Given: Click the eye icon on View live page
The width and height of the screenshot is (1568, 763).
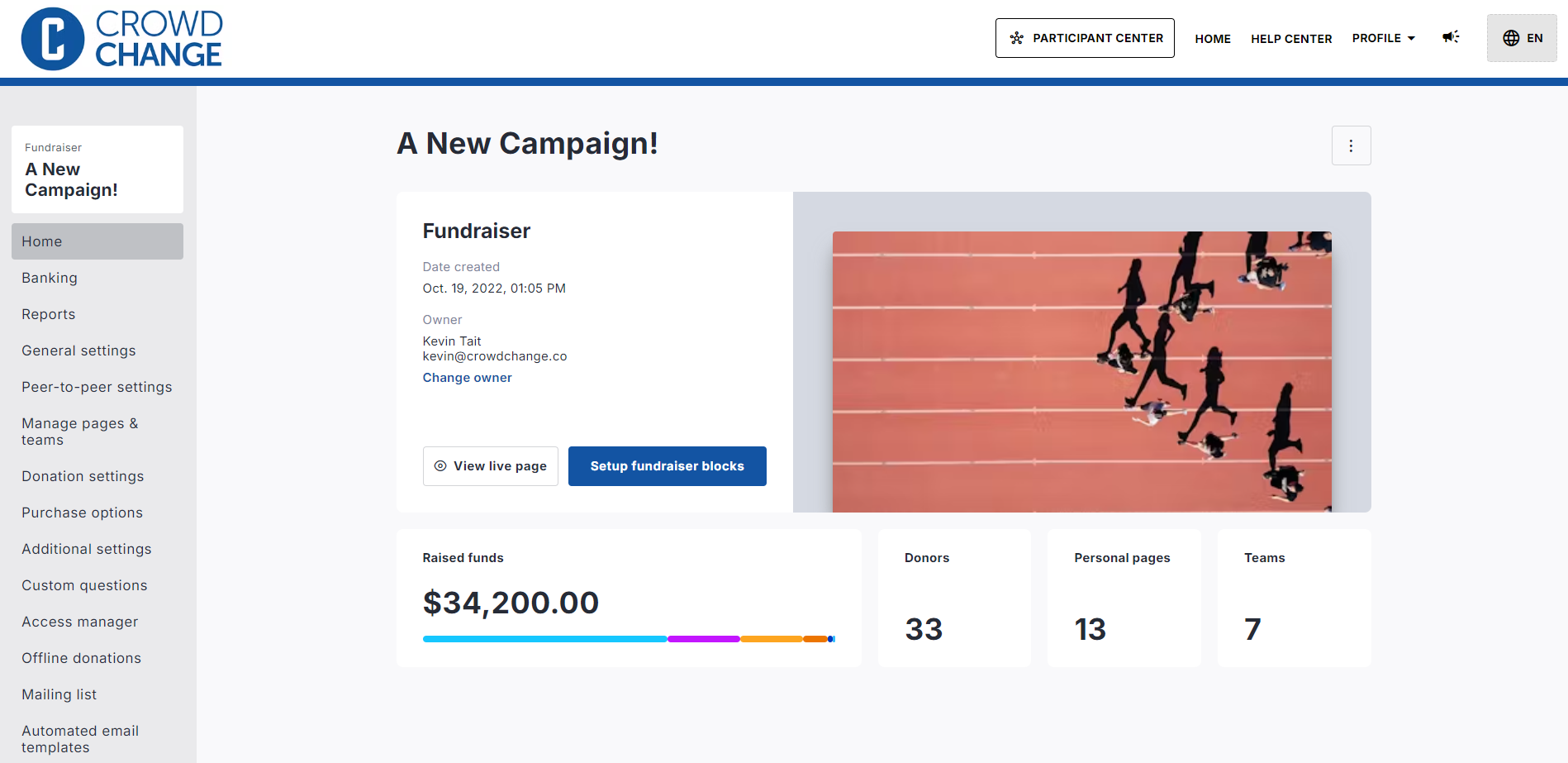Looking at the screenshot, I should (x=440, y=466).
